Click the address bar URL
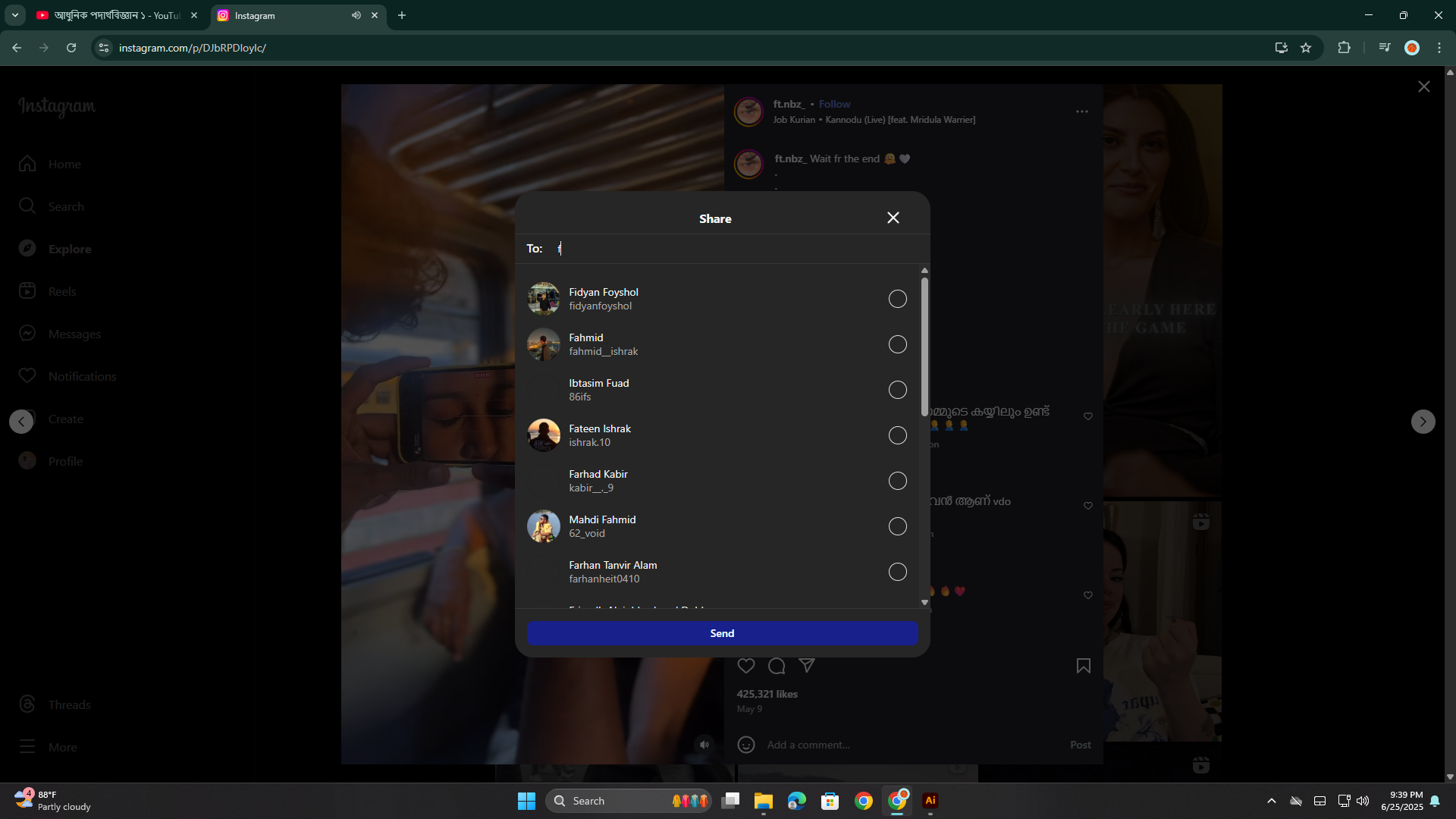This screenshot has height=819, width=1456. click(193, 48)
